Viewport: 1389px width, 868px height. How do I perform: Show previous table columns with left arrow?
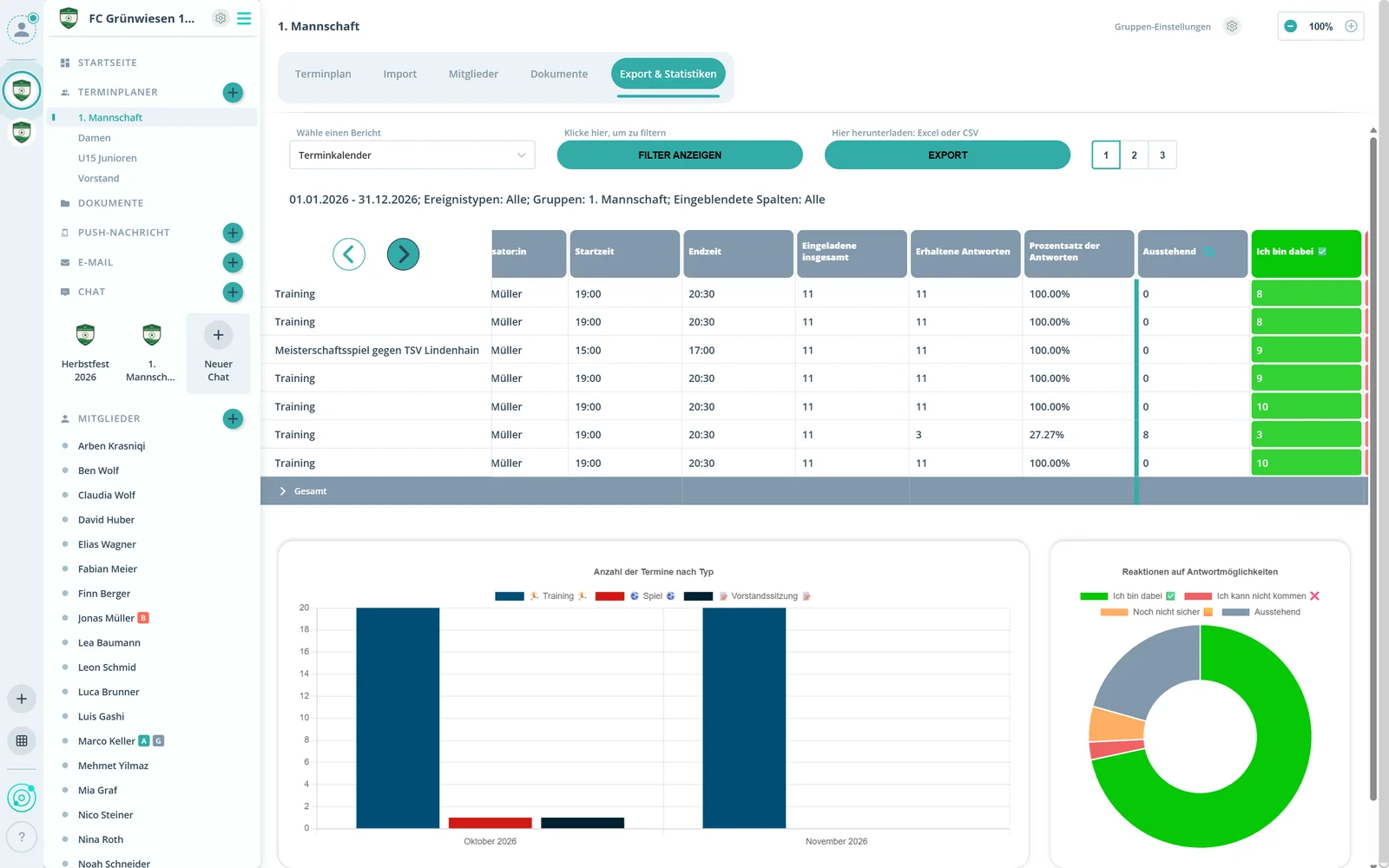[x=349, y=254]
